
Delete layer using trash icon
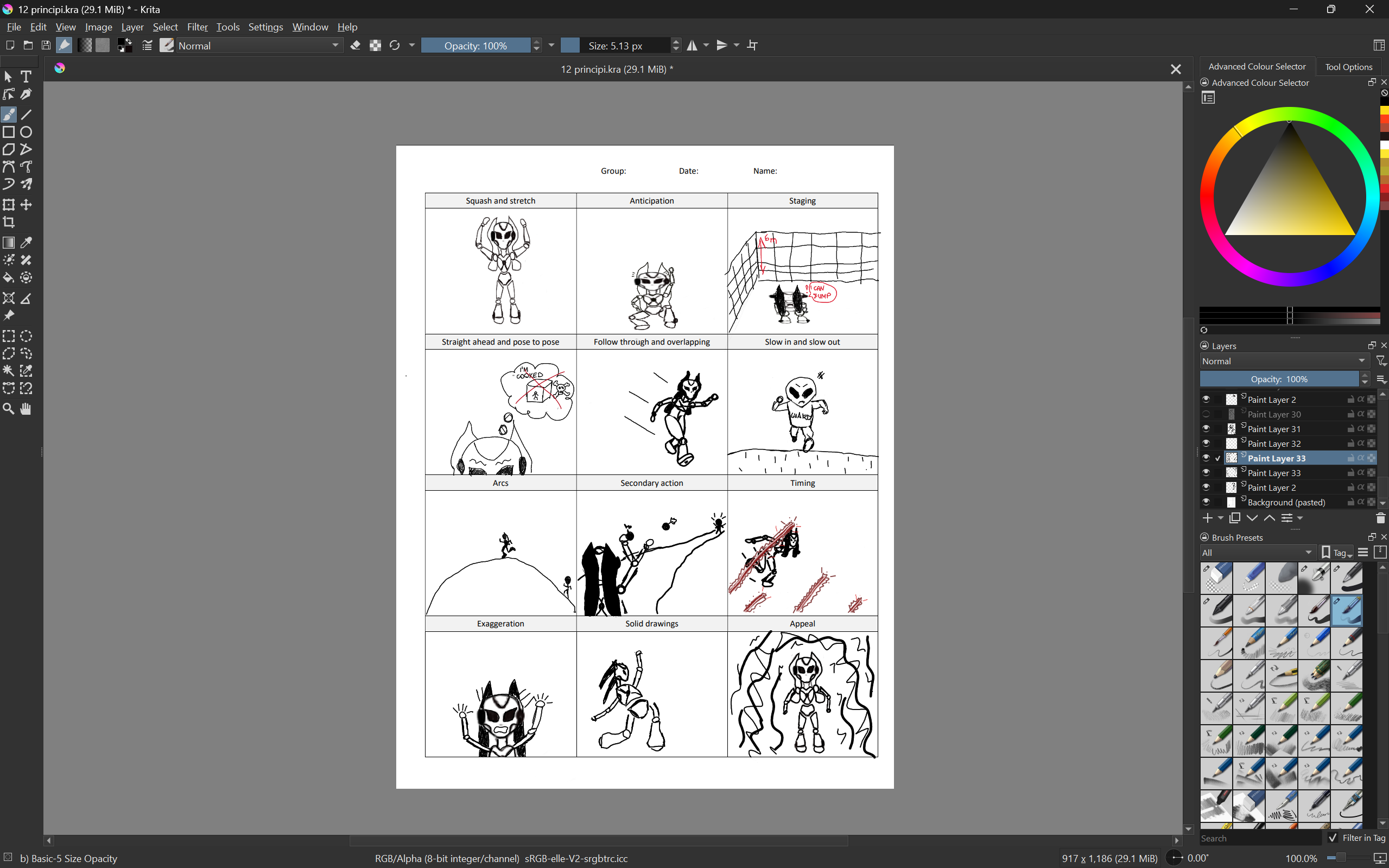(x=1380, y=518)
